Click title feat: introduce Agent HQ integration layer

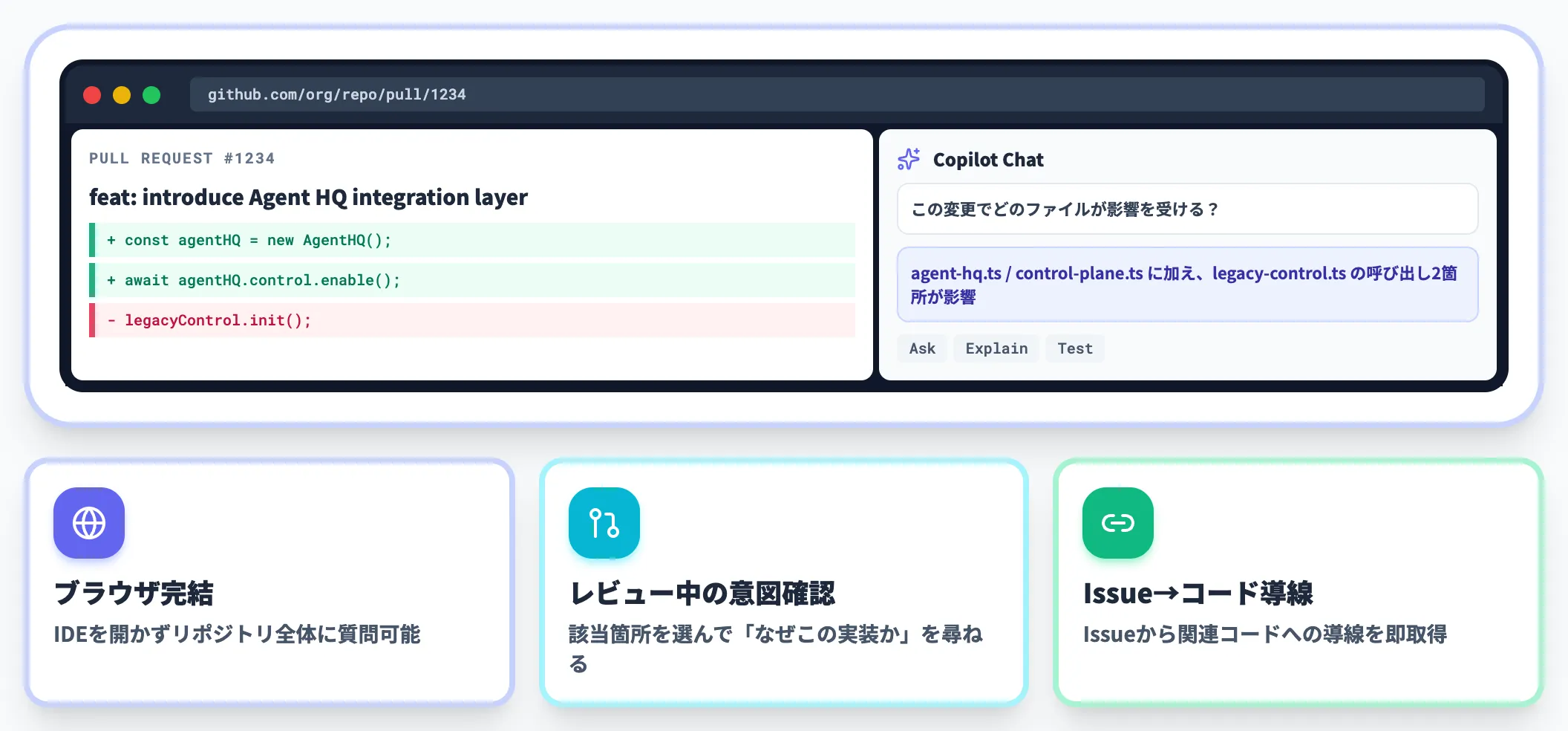[308, 197]
